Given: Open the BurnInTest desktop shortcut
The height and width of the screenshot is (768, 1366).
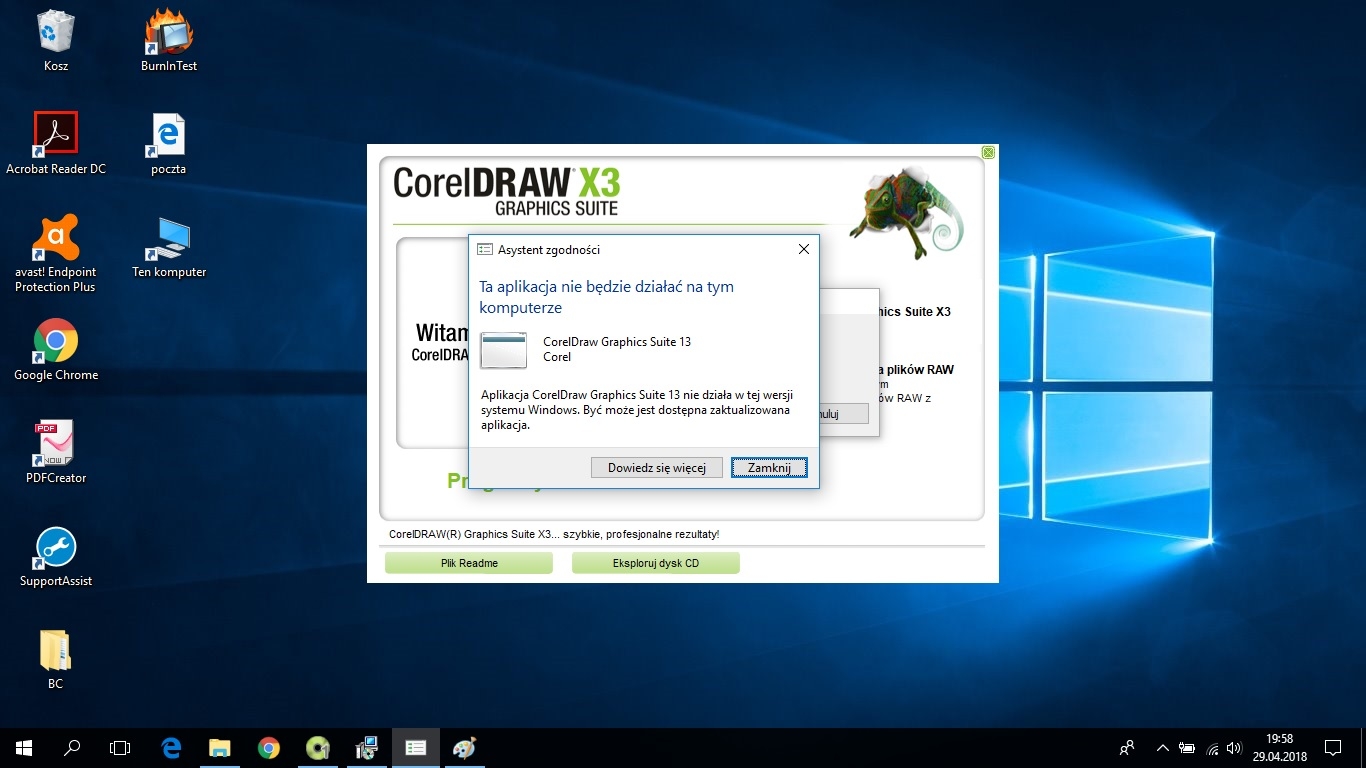Looking at the screenshot, I should [169, 40].
